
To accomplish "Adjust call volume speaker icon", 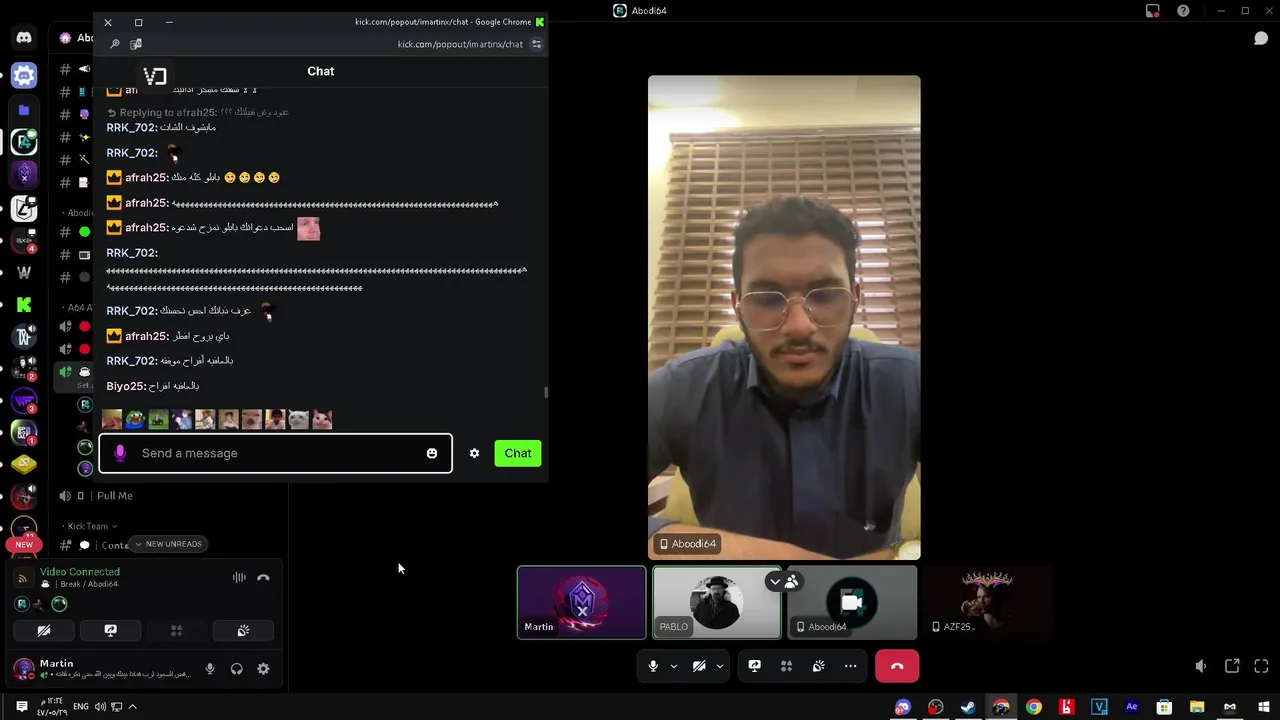I will (1201, 666).
